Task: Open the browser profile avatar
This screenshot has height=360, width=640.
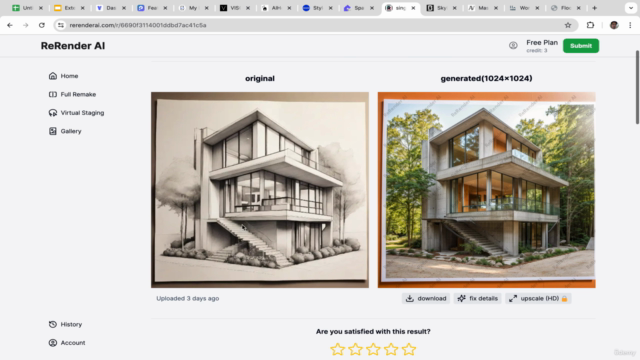Action: tap(614, 25)
